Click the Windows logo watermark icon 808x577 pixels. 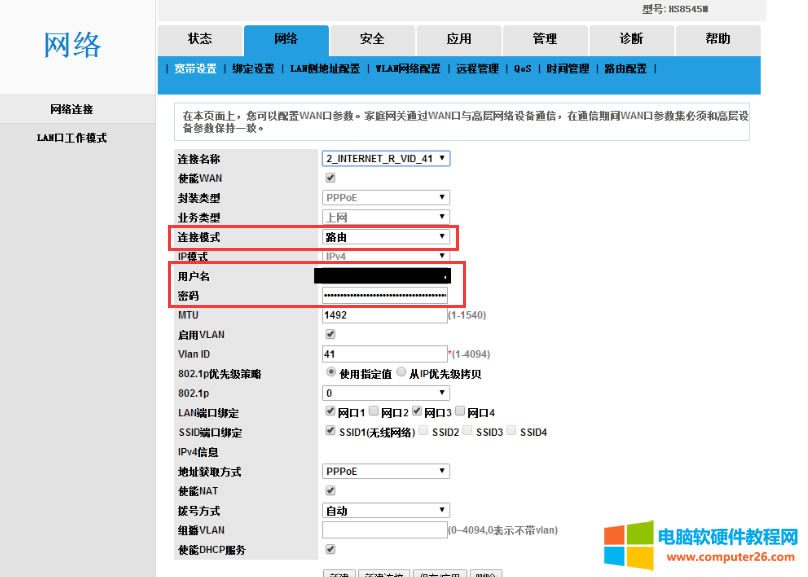[x=626, y=547]
